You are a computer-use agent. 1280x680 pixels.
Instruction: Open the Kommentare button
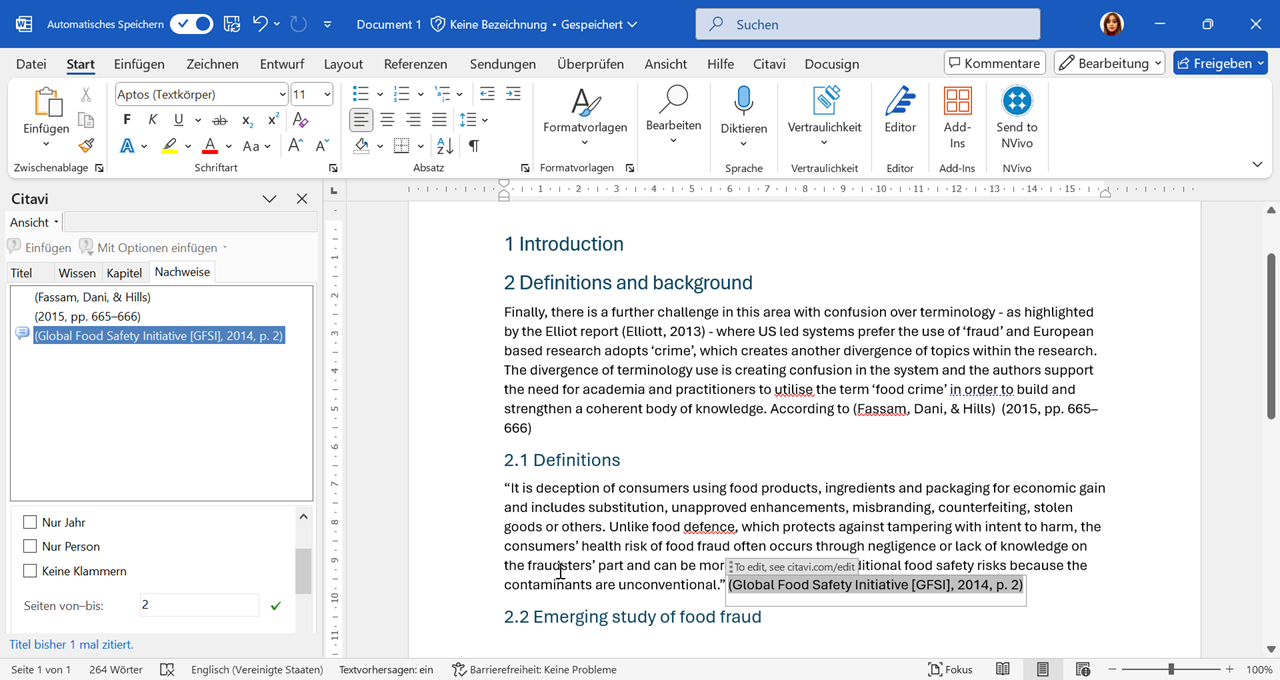pos(994,63)
